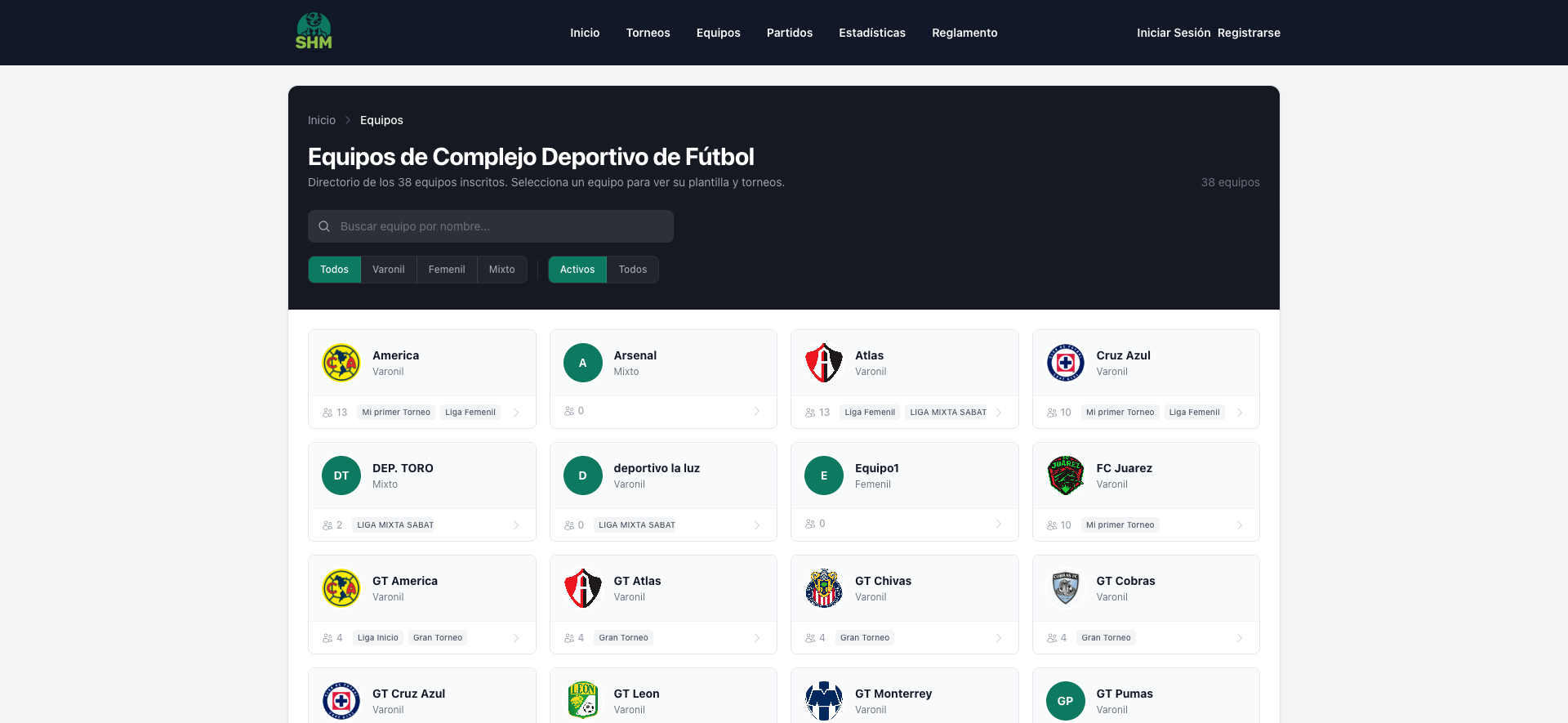1568x723 pixels.
Task: Filter teams by Femenil
Action: pos(447,270)
